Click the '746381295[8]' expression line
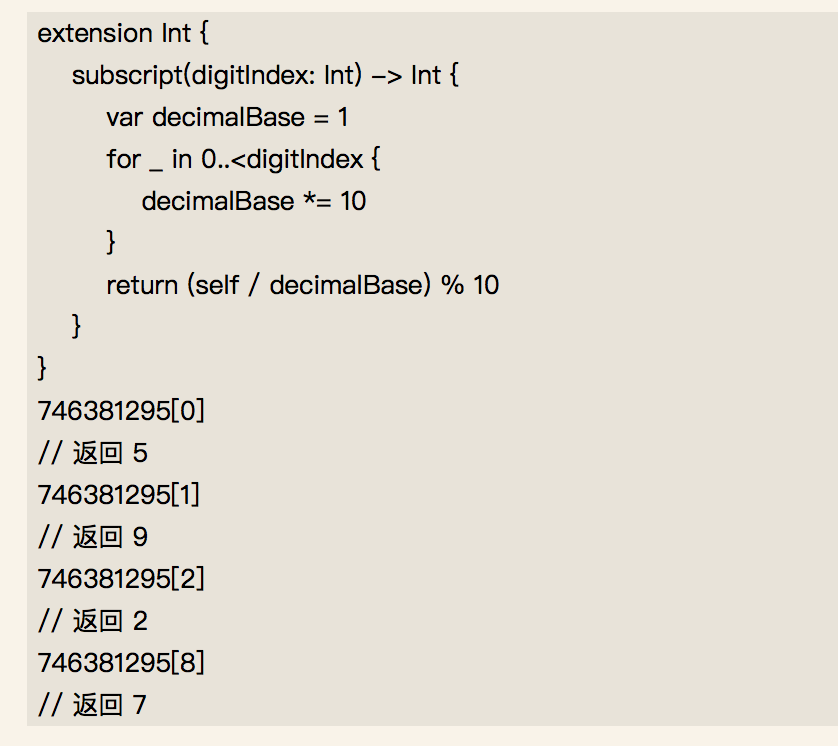The height and width of the screenshot is (746, 838). (121, 663)
